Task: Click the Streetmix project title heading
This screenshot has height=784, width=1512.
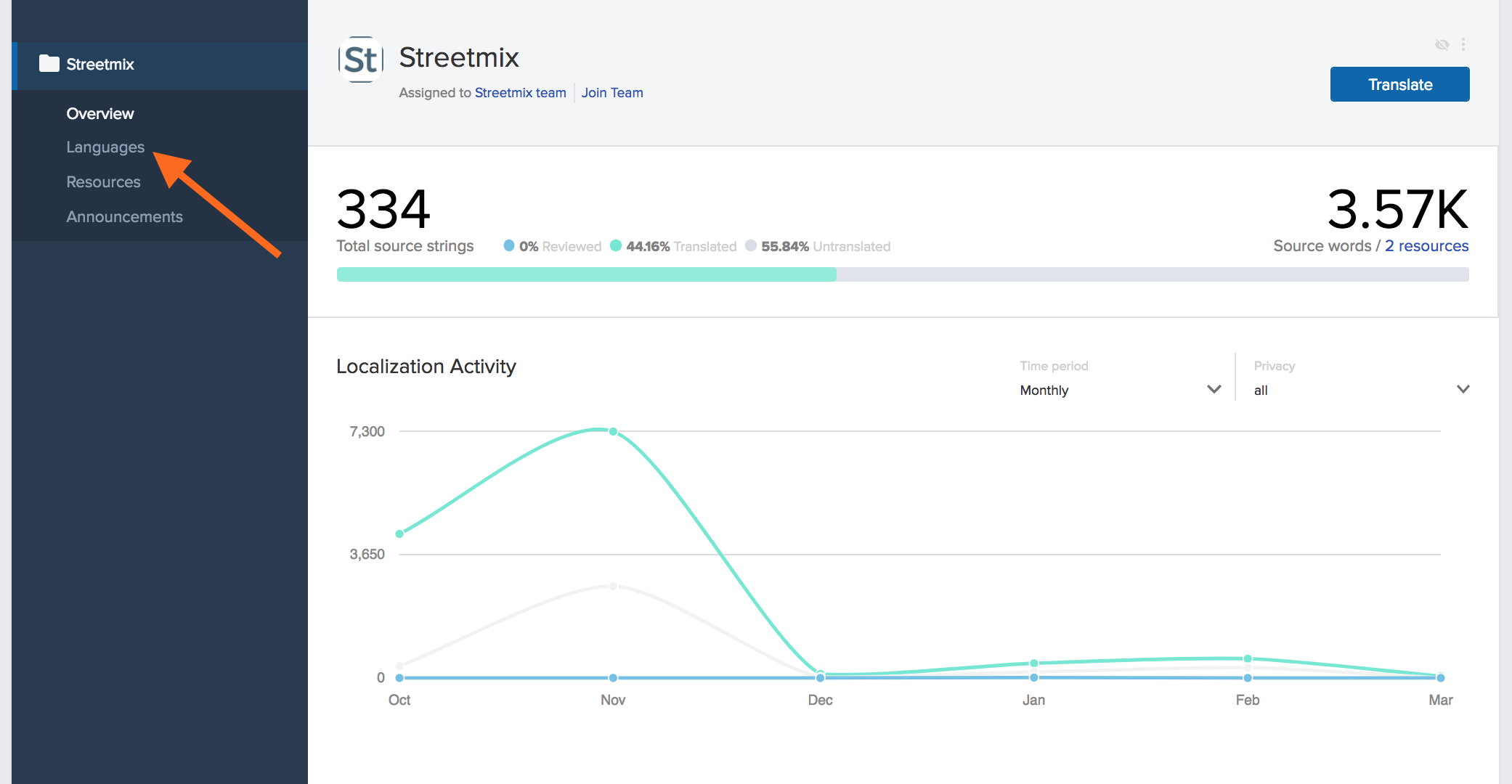Action: pyautogui.click(x=459, y=58)
